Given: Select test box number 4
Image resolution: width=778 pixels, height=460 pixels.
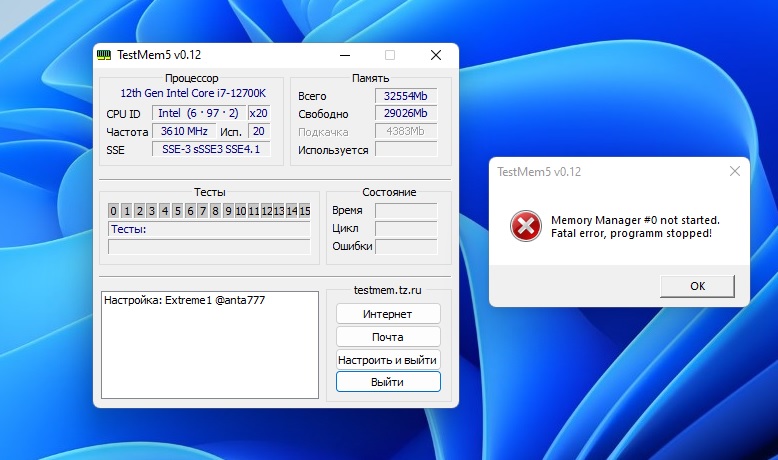Looking at the screenshot, I should click(165, 211).
